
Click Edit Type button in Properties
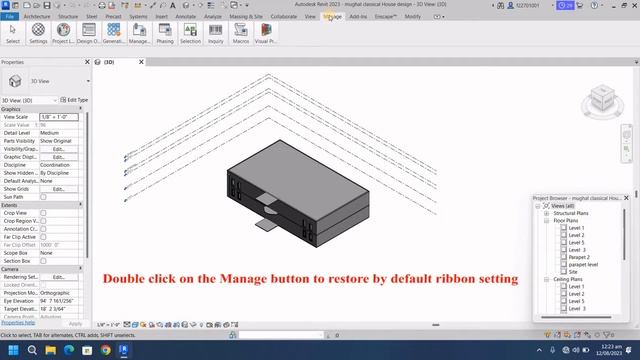coord(74,100)
